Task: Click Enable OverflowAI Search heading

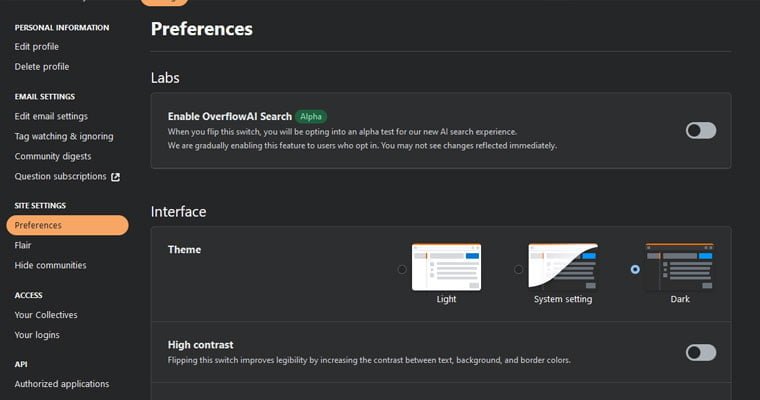Action: (230, 116)
